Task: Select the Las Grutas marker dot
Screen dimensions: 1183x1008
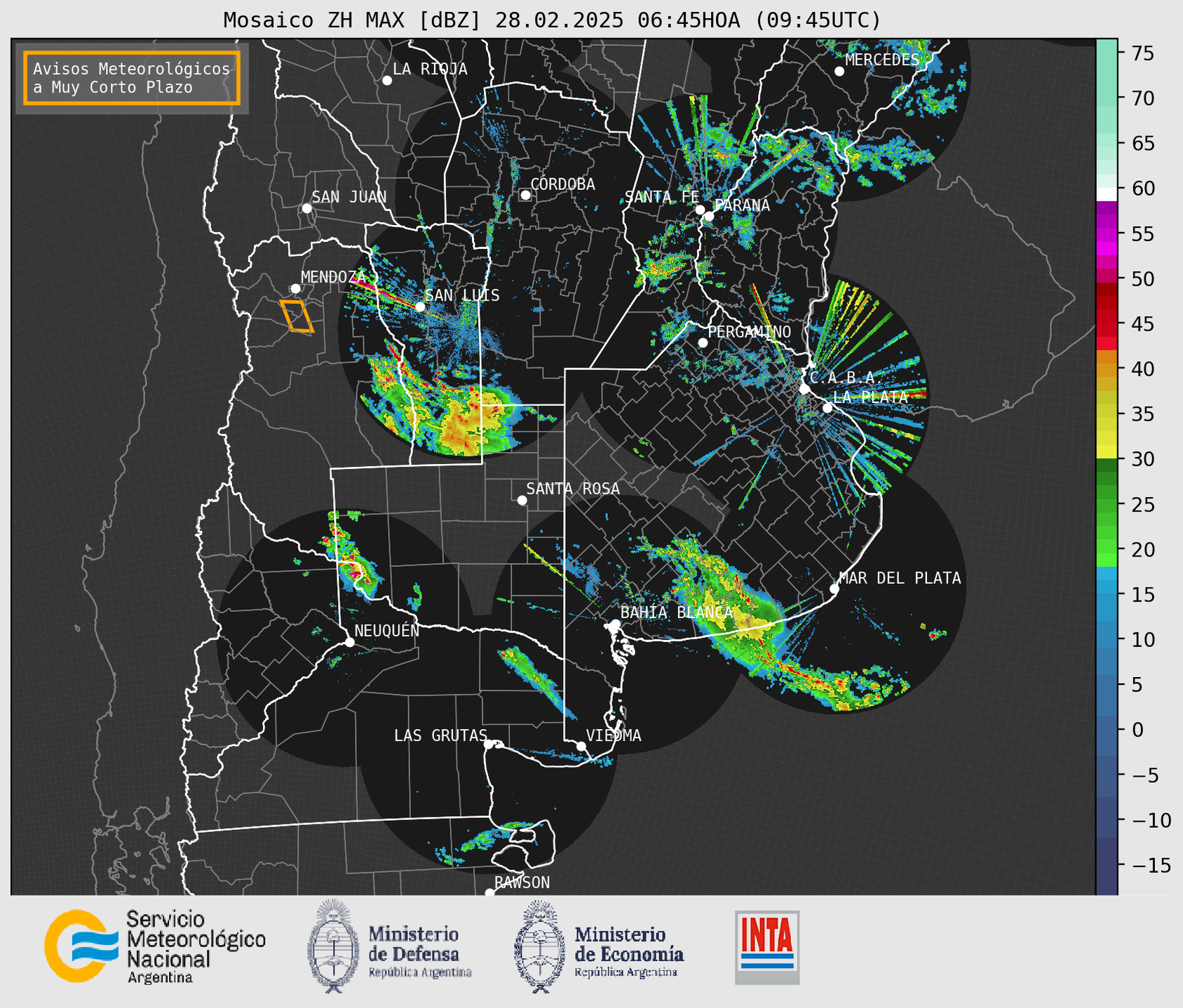Action: click(x=489, y=744)
